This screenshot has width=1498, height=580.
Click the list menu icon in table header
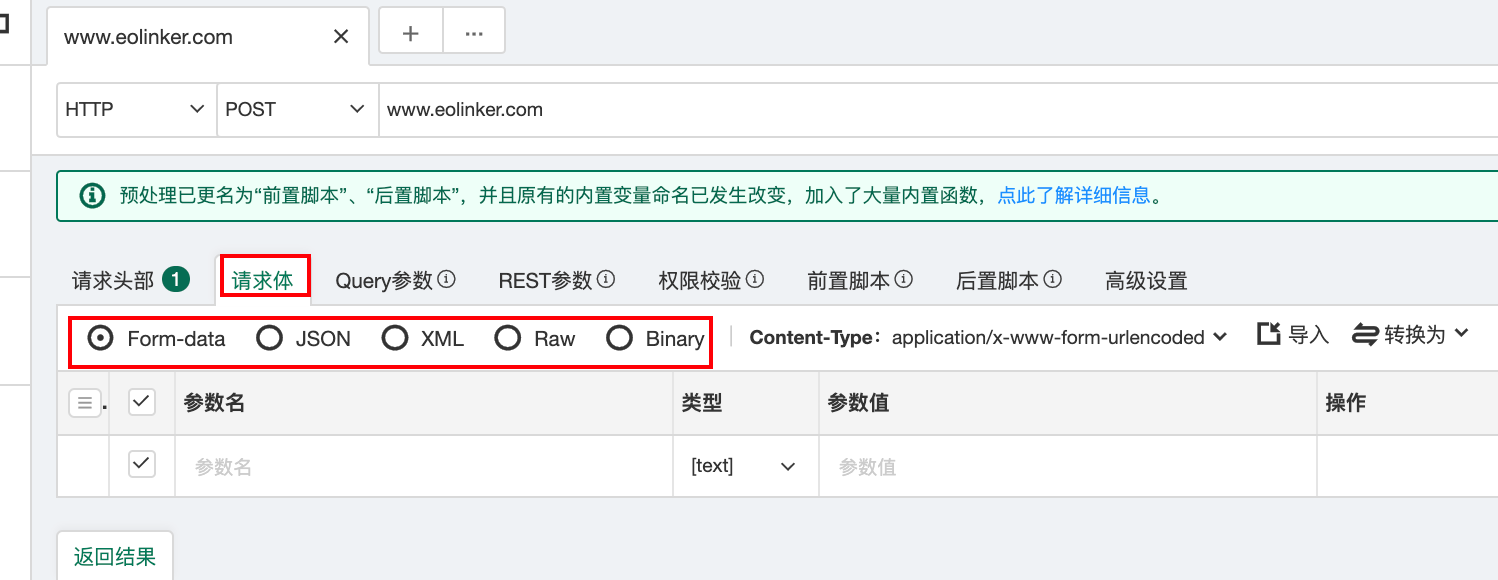[x=84, y=403]
